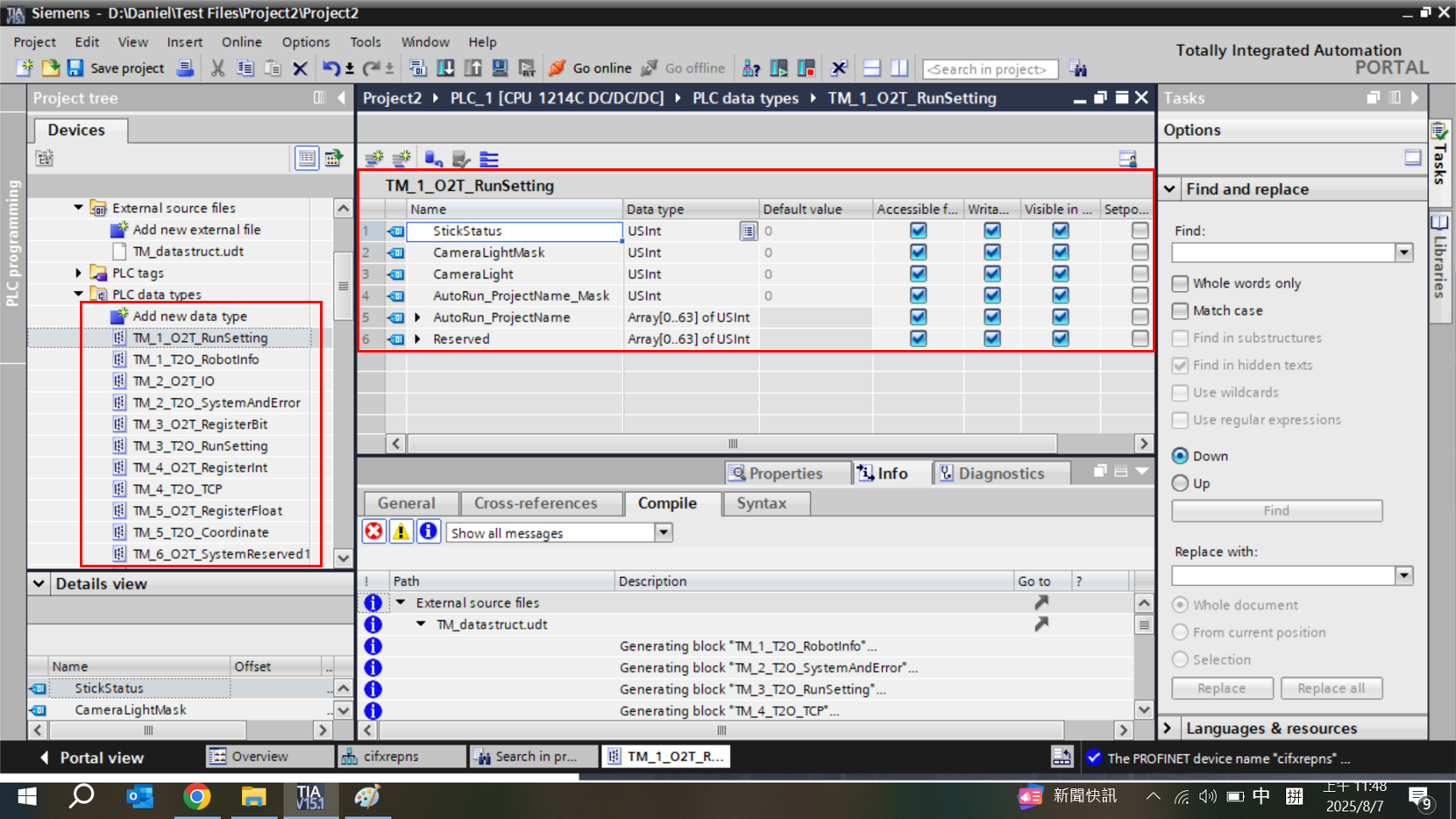Image resolution: width=1456 pixels, height=819 pixels.
Task: Expand the PLC tags tree node
Action: (x=78, y=273)
